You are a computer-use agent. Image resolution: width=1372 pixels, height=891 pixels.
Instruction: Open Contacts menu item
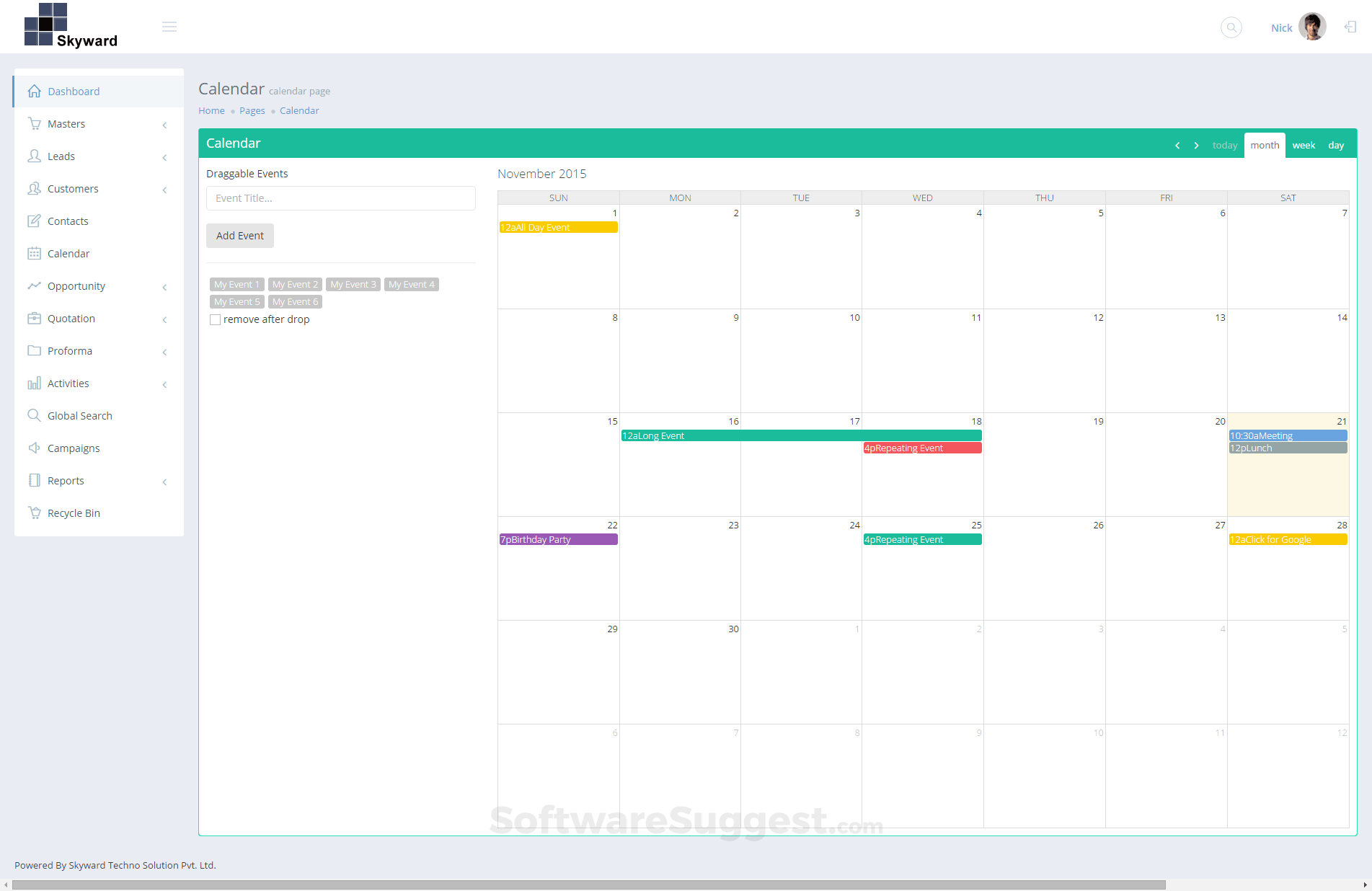click(x=99, y=221)
